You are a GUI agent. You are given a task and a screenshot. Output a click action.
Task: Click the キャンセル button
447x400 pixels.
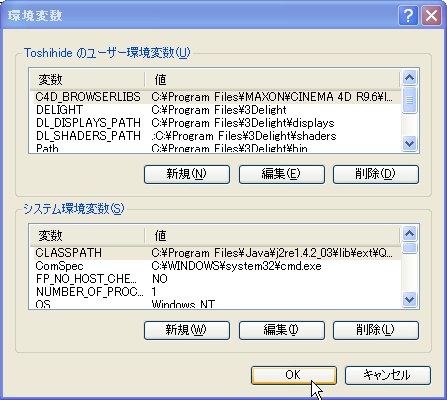(x=388, y=375)
